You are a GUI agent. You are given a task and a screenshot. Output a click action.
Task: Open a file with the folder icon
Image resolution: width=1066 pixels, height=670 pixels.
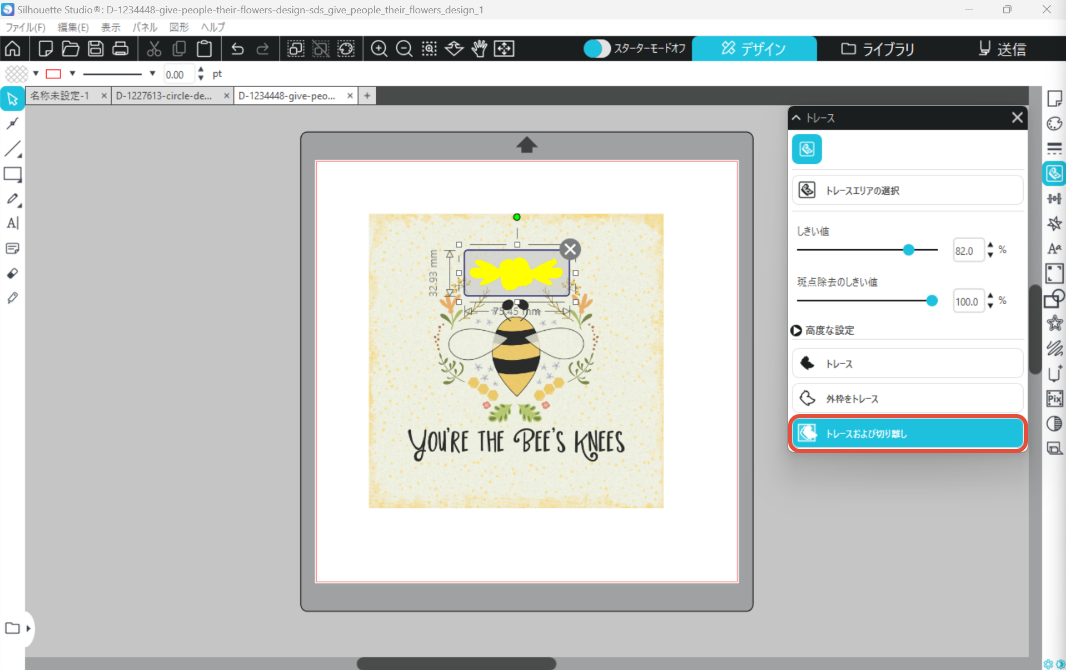(x=70, y=48)
